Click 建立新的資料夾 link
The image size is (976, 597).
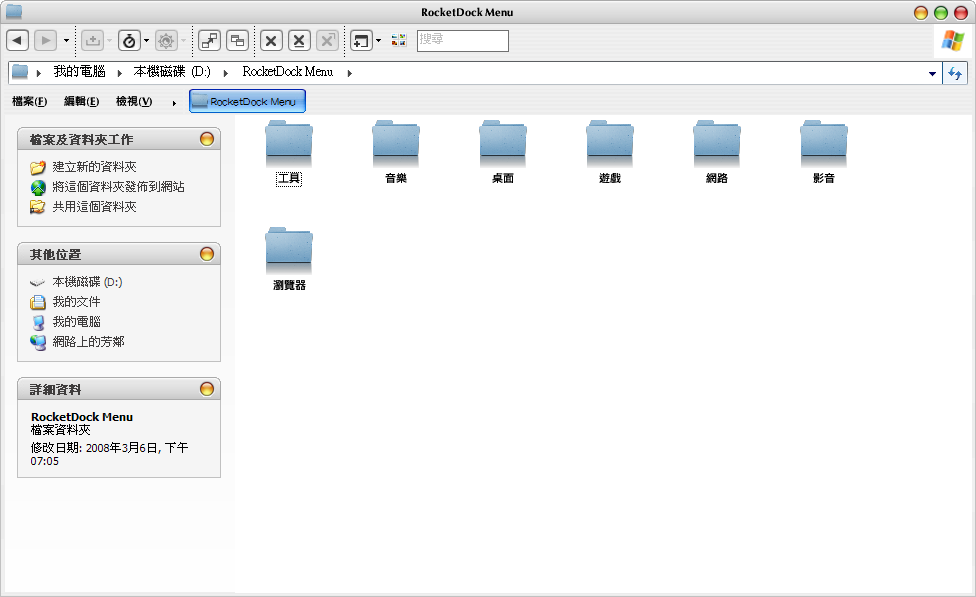tap(95, 167)
